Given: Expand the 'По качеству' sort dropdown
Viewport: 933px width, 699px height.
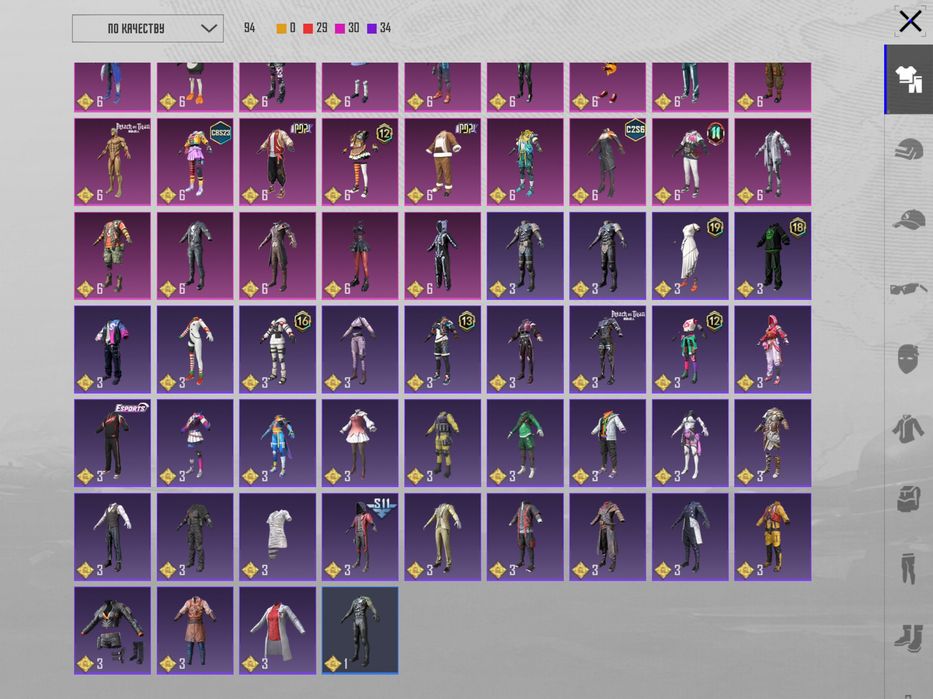Looking at the screenshot, I should click(148, 29).
